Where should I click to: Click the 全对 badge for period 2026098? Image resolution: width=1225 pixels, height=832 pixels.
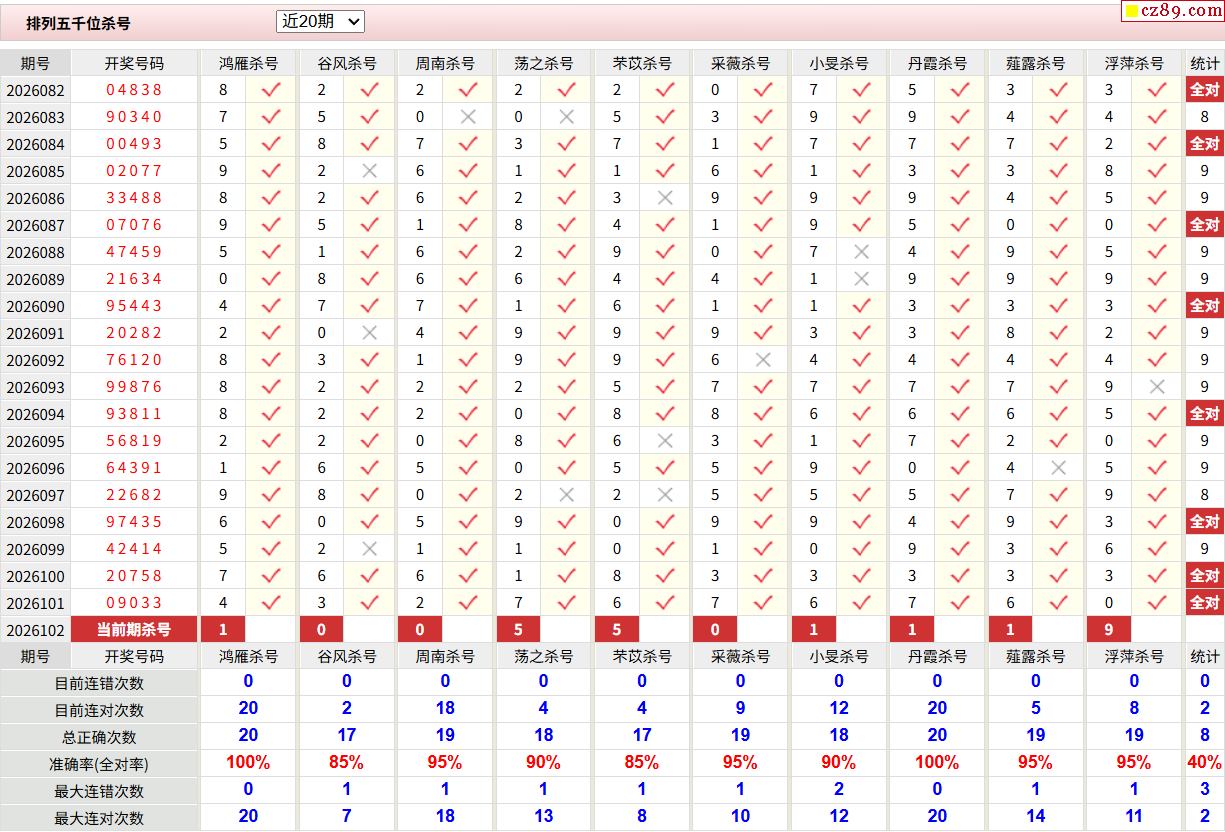click(1204, 522)
